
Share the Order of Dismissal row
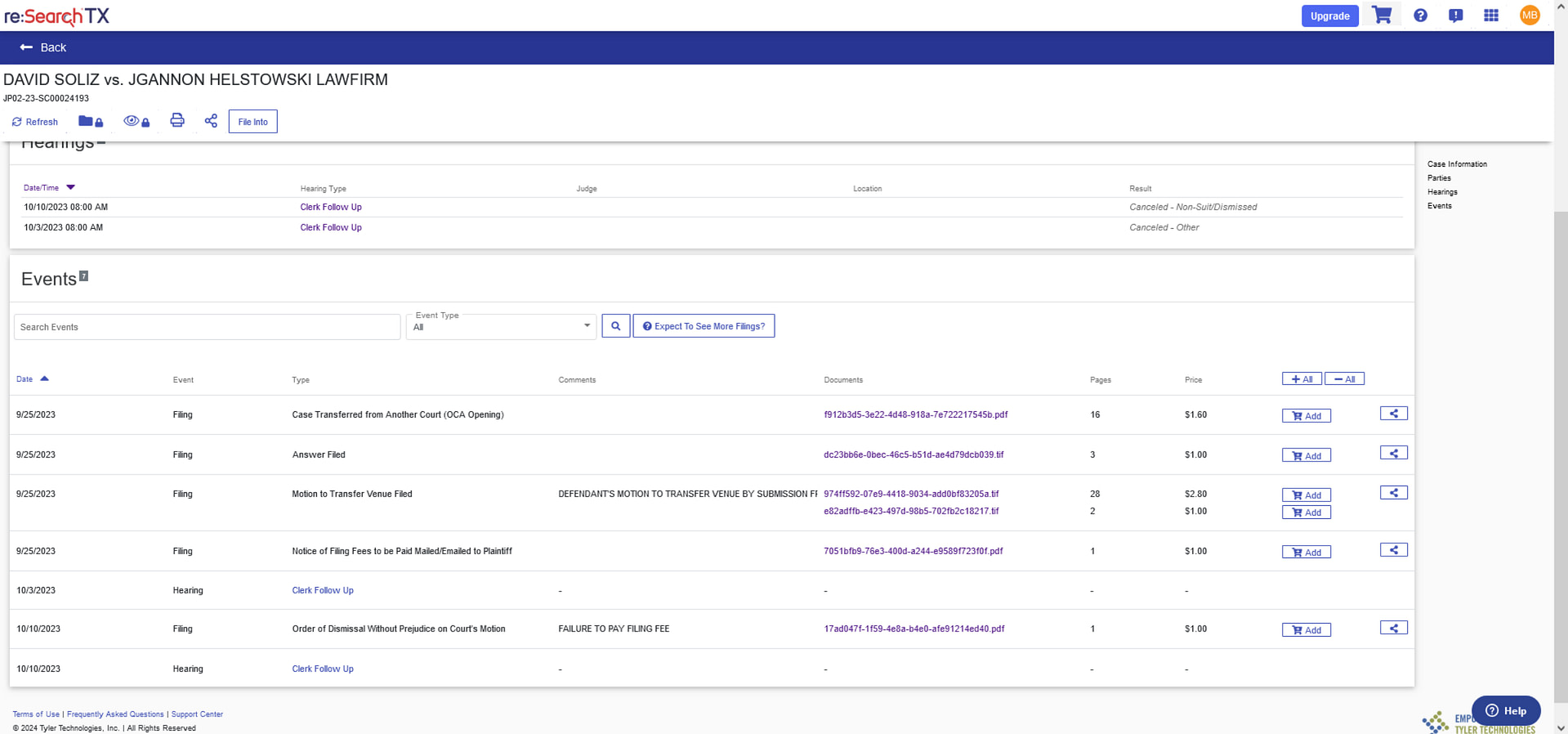[x=1394, y=629]
